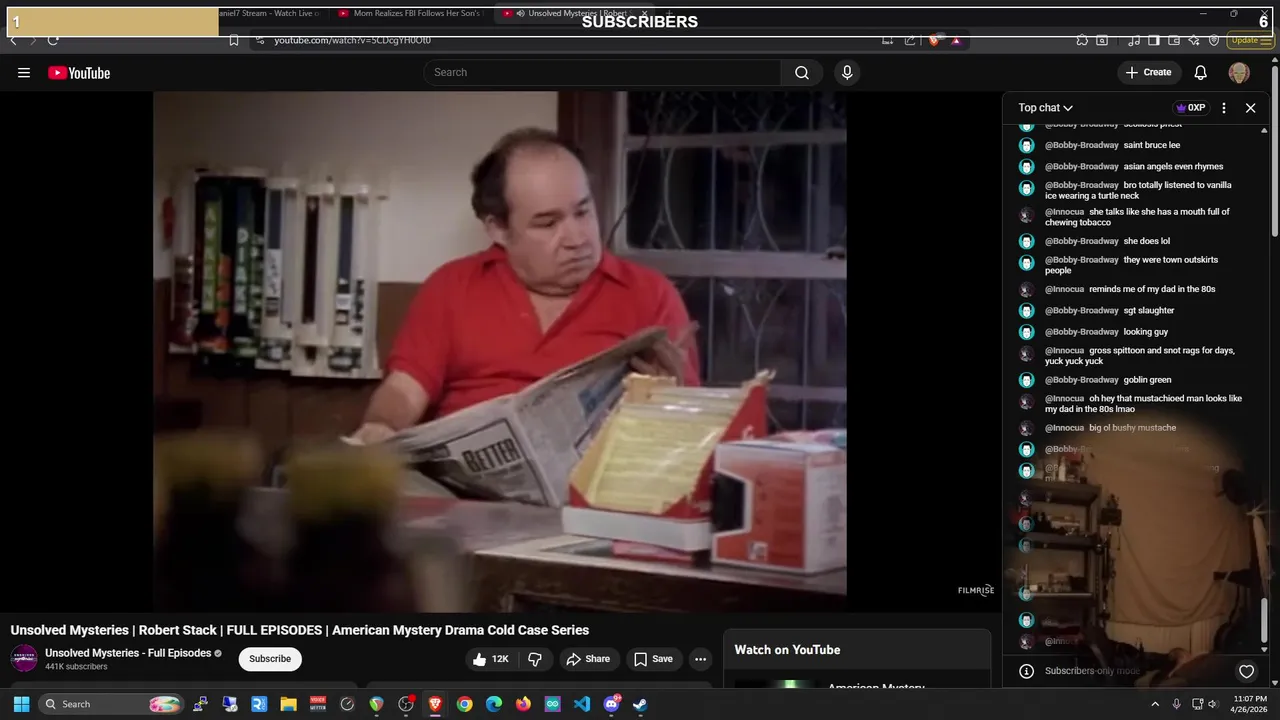Click the system tray volume icon
Image resolution: width=1280 pixels, height=720 pixels.
(x=1213, y=704)
